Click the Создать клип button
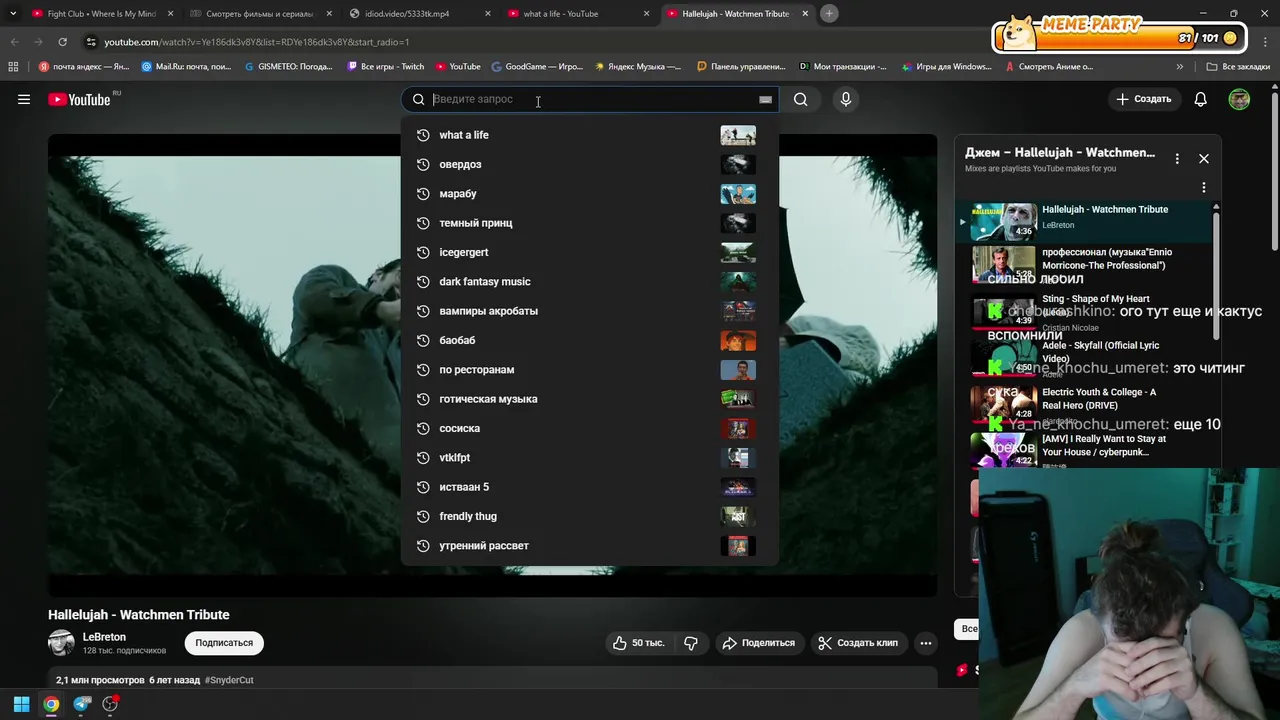Viewport: 1280px width, 720px height. (x=858, y=643)
